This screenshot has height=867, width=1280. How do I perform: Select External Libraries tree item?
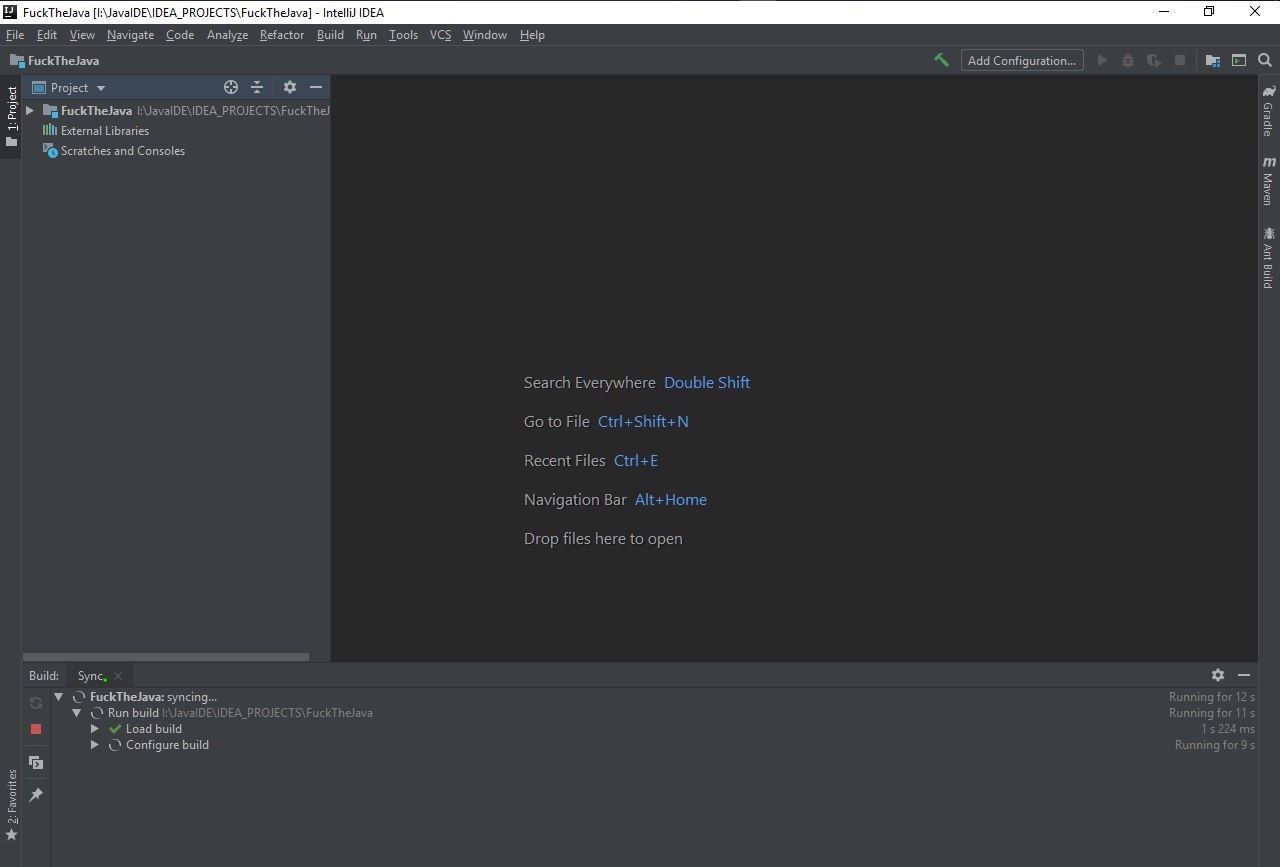tap(96, 131)
